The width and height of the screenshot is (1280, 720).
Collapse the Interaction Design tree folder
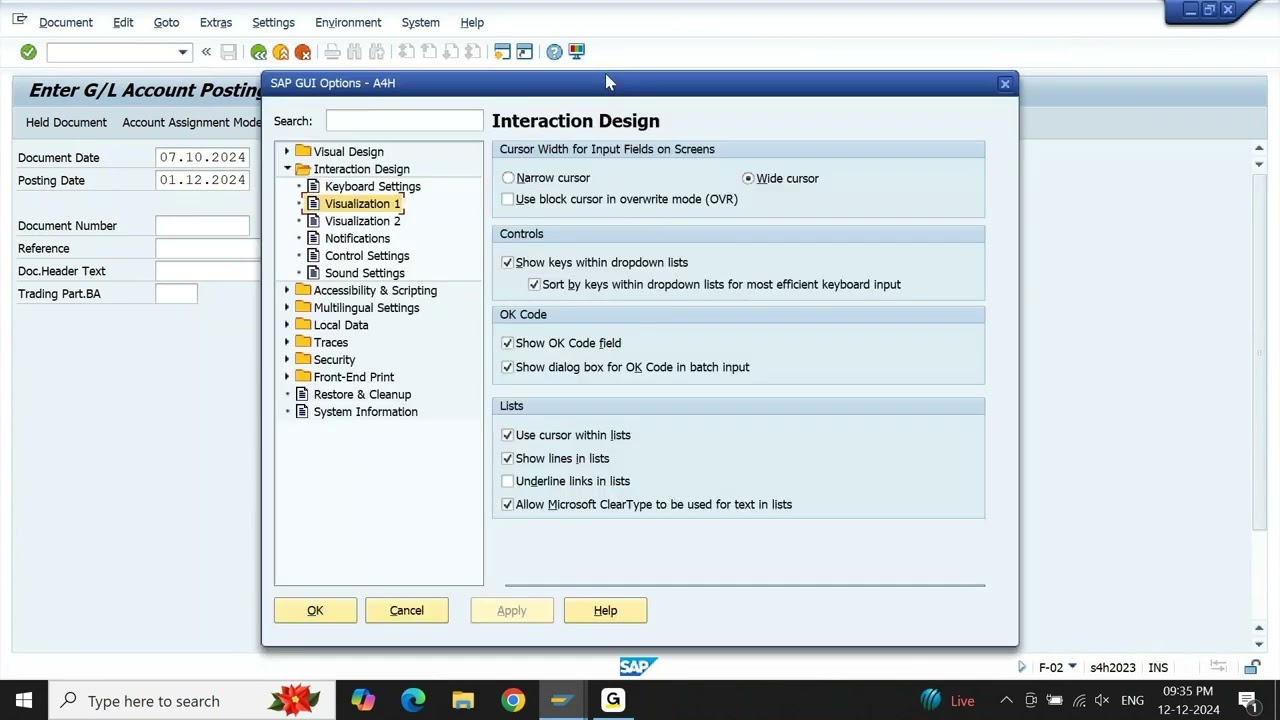pyautogui.click(x=287, y=169)
